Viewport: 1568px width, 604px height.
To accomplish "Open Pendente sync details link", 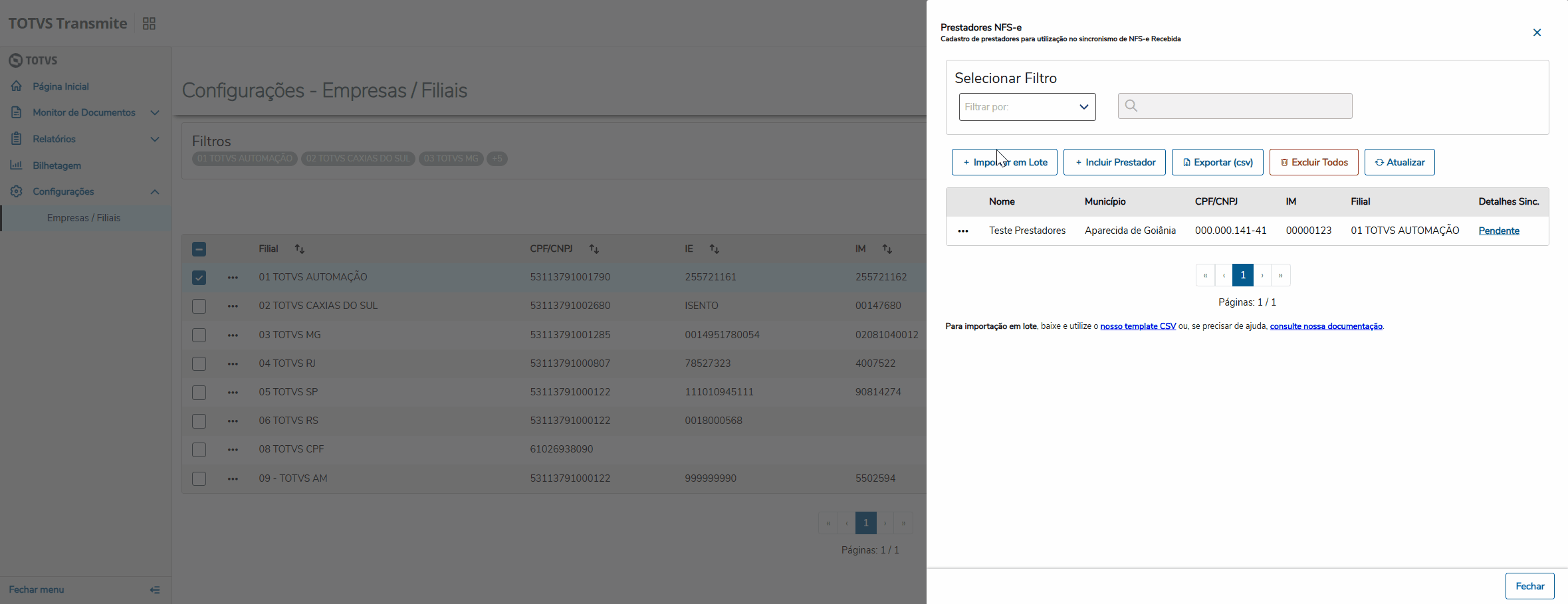I will click(x=1499, y=231).
